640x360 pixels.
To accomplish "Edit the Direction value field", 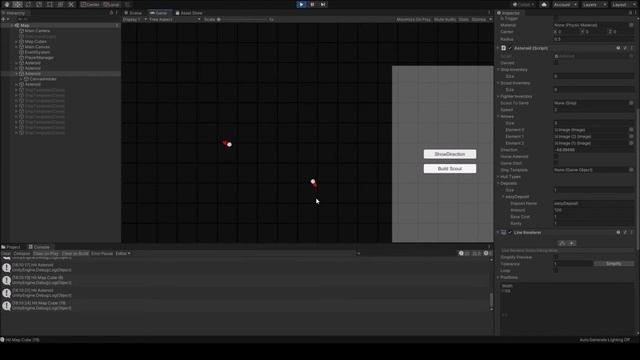I will pyautogui.click(x=593, y=150).
